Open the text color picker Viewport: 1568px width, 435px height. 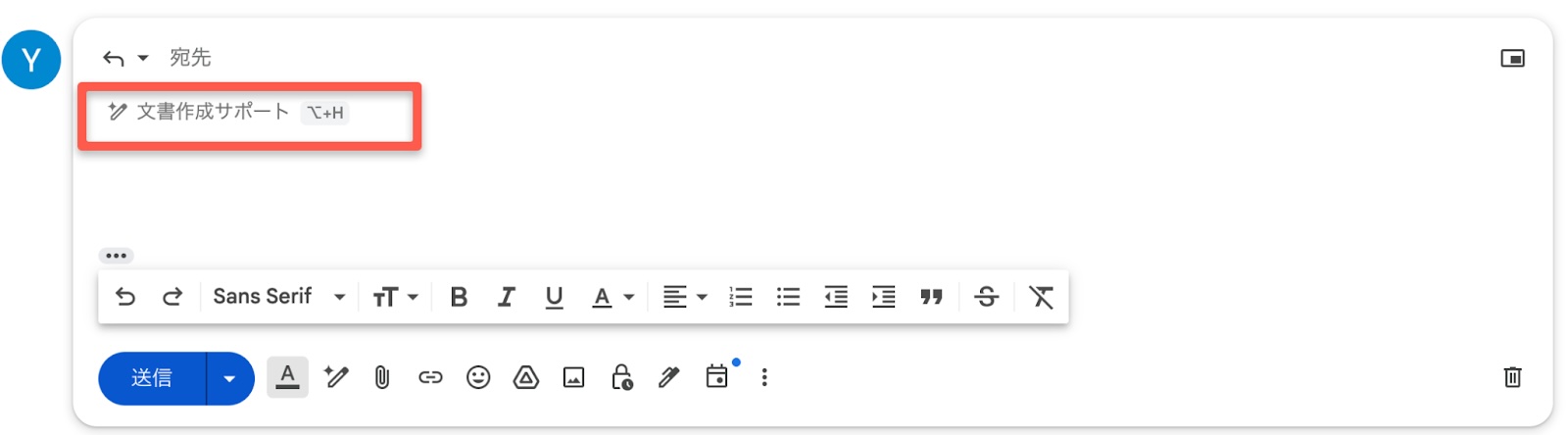click(613, 297)
